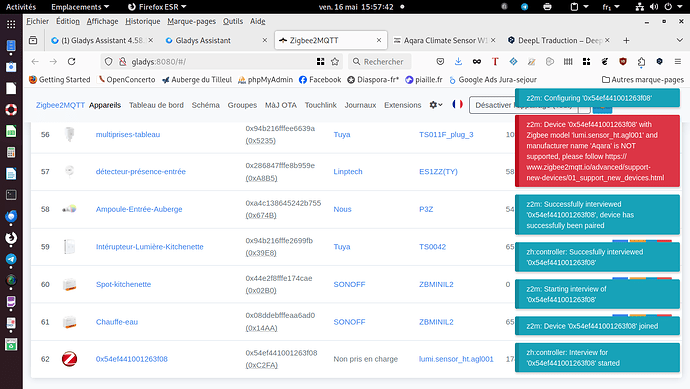
Task: Open the Emplacements menu
Action: (x=80, y=7)
